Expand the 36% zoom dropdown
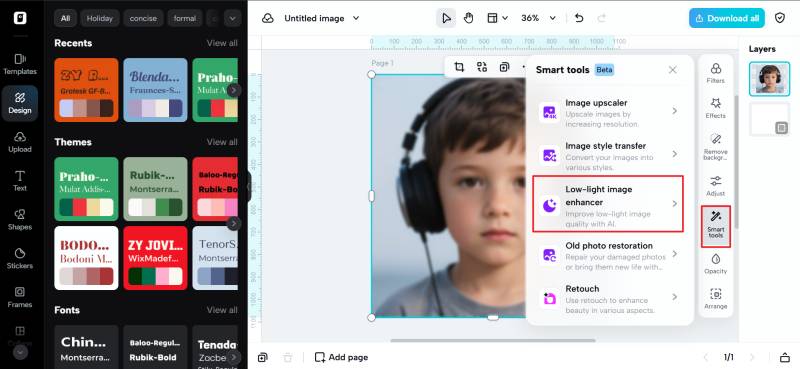Viewport: 800px width, 369px height. [x=538, y=18]
